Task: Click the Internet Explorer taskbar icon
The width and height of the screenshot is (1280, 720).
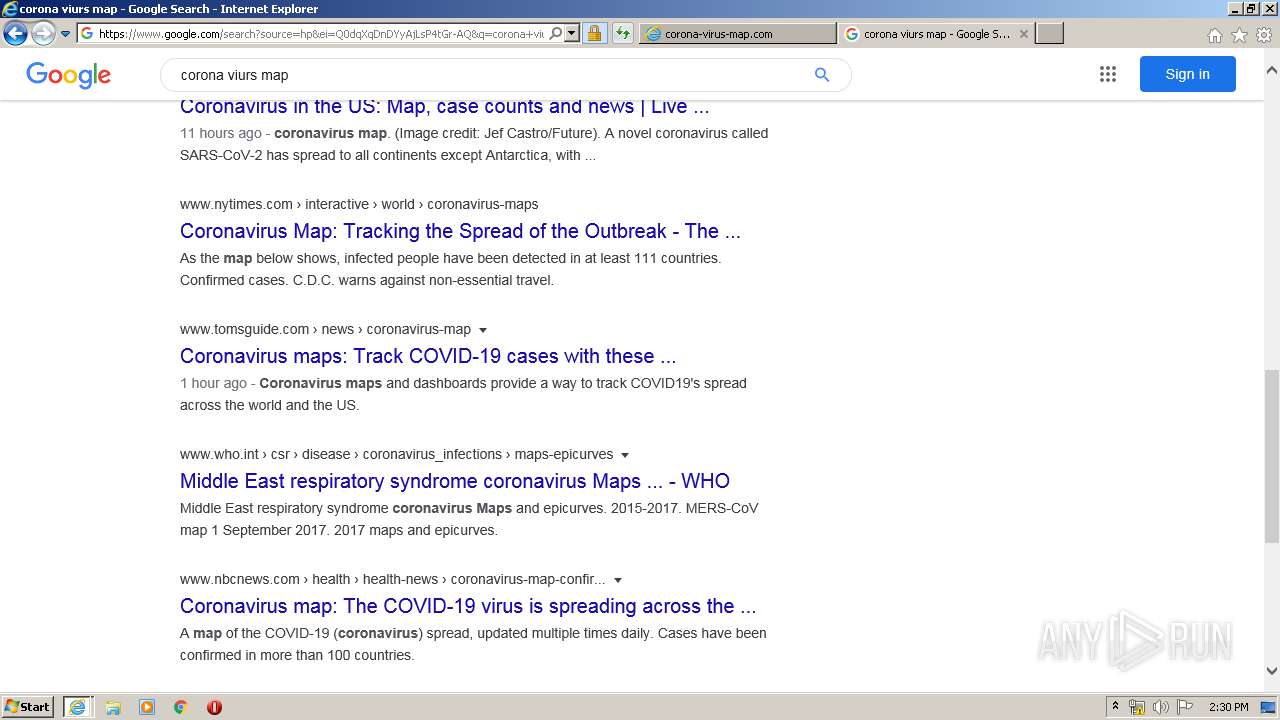Action: click(x=77, y=707)
